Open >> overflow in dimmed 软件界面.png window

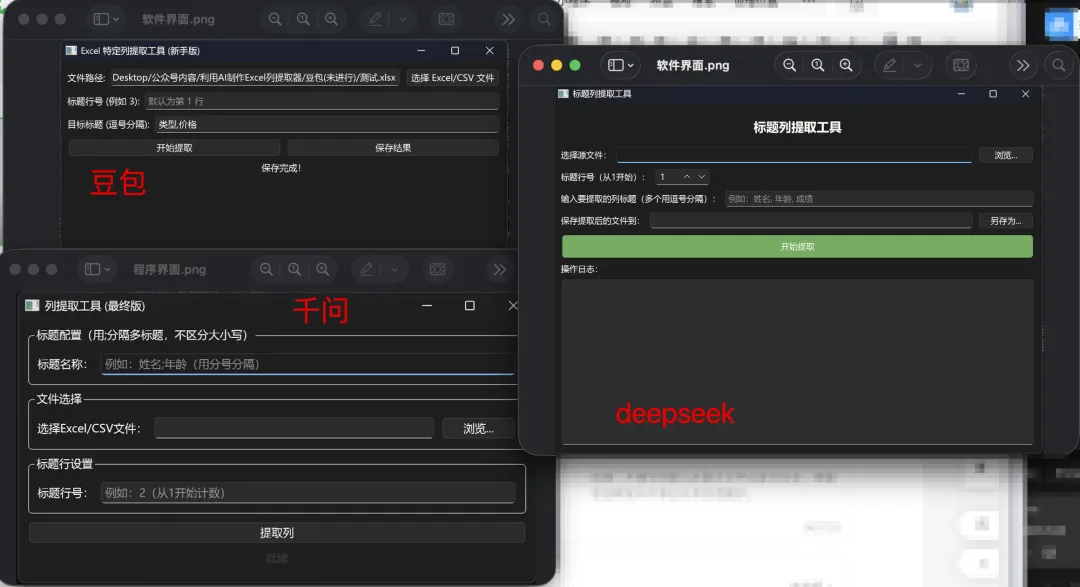(x=508, y=19)
